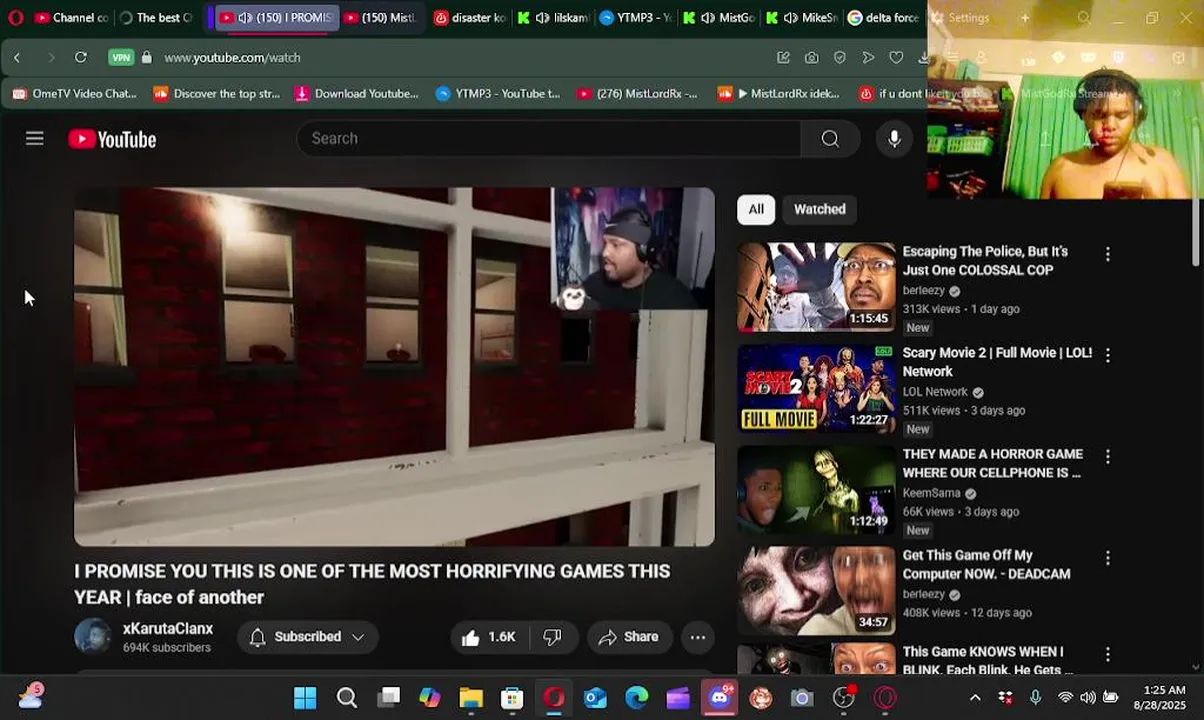This screenshot has height=720, width=1204.
Task: Reload the page in Opera
Action: (x=81, y=58)
